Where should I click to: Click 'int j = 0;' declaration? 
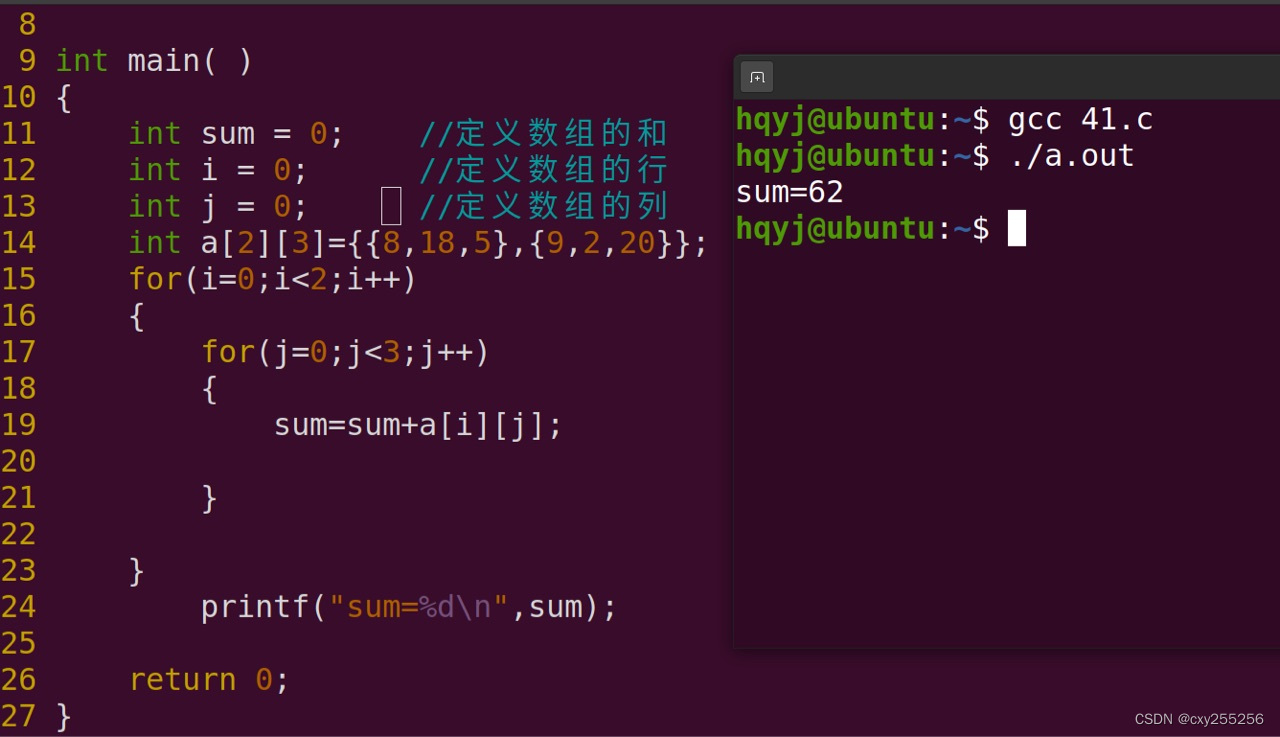click(x=218, y=206)
